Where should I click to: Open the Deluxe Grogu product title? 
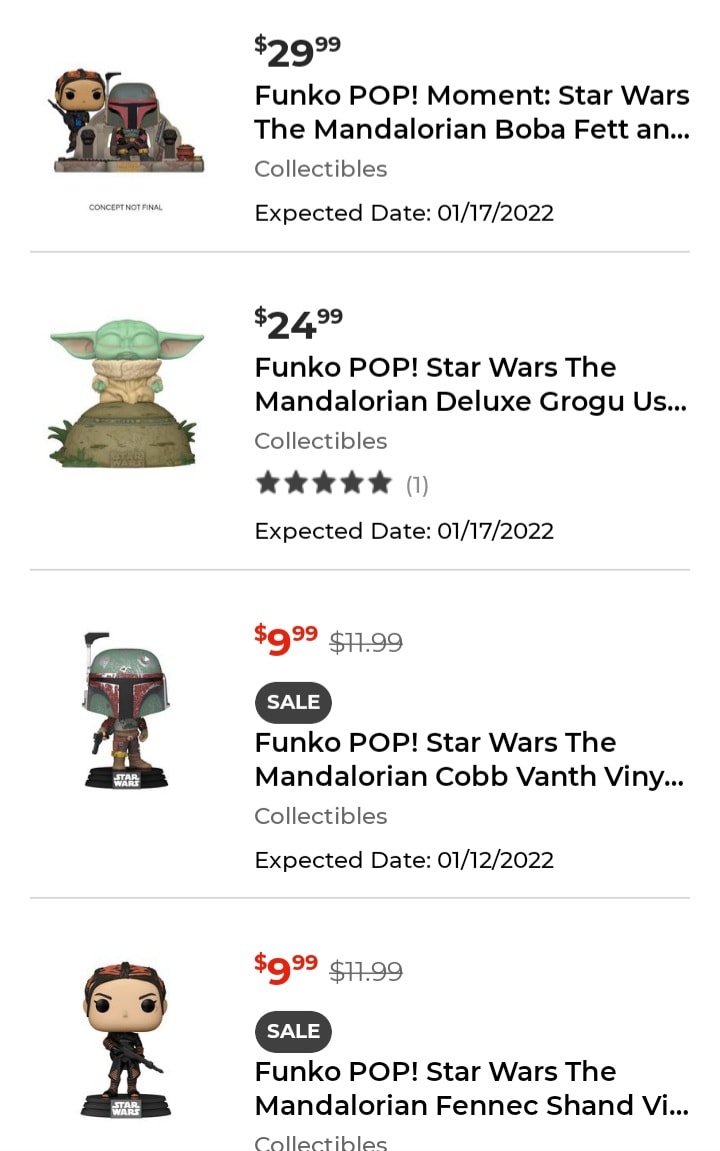coord(470,384)
